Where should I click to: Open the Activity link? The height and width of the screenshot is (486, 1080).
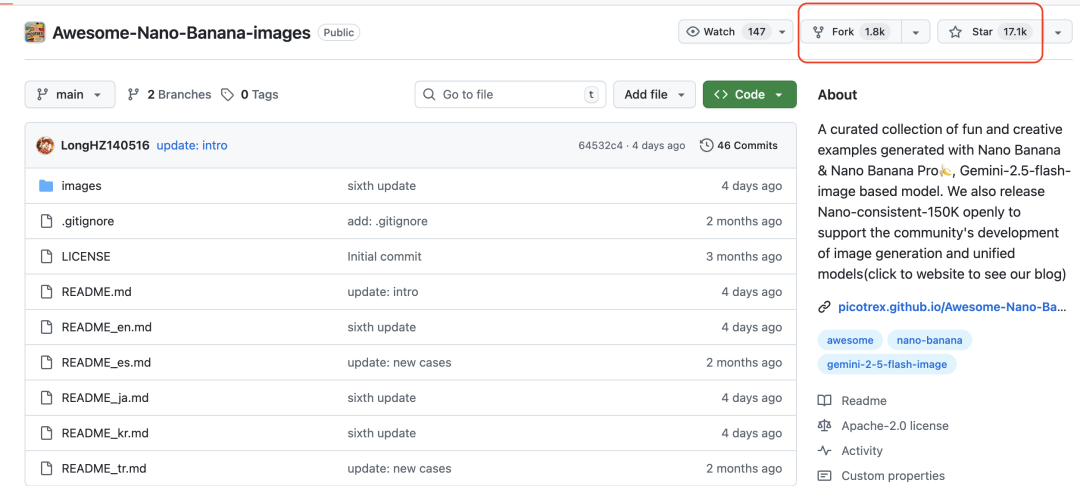point(862,451)
